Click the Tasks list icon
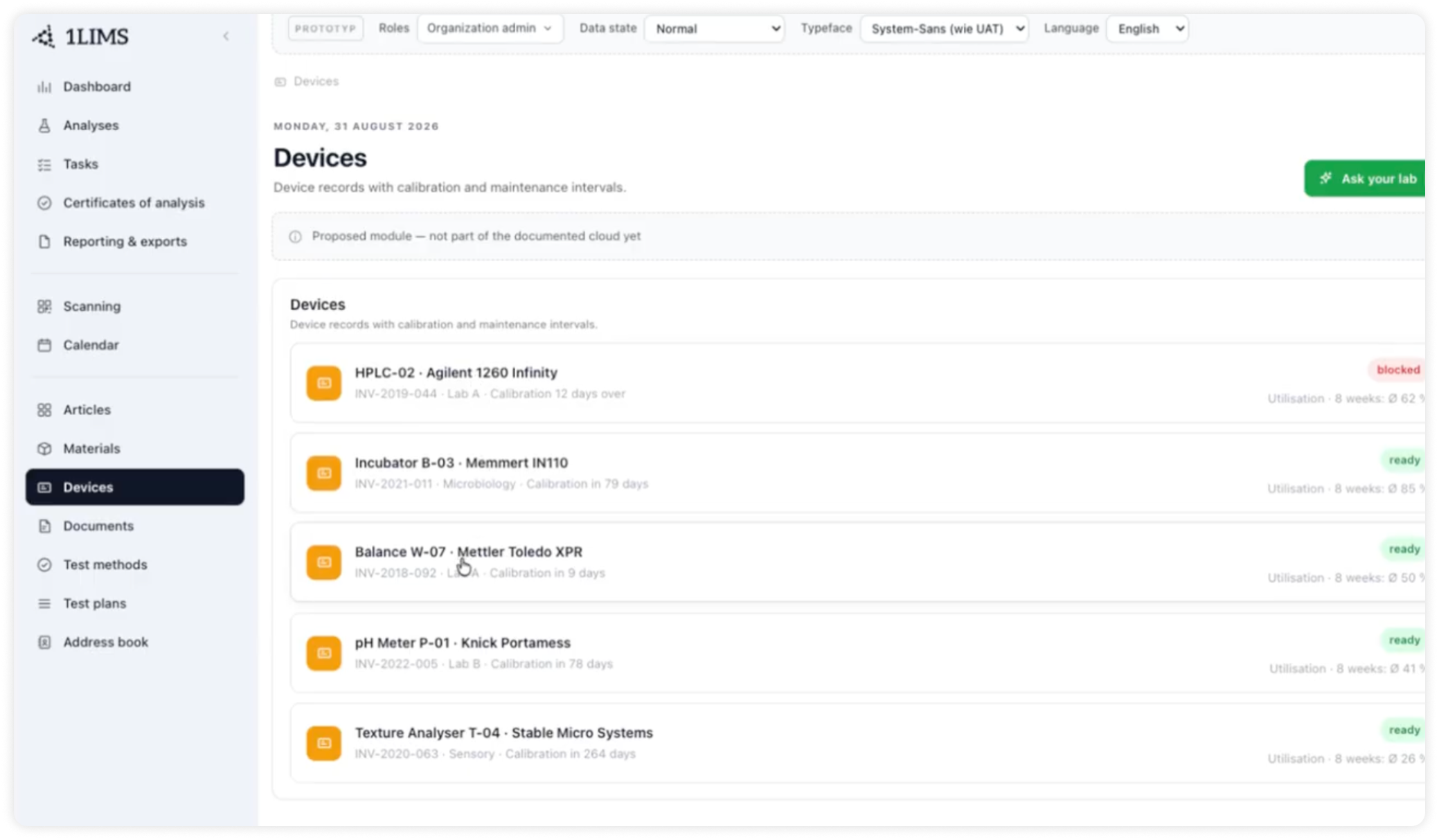 [44, 164]
